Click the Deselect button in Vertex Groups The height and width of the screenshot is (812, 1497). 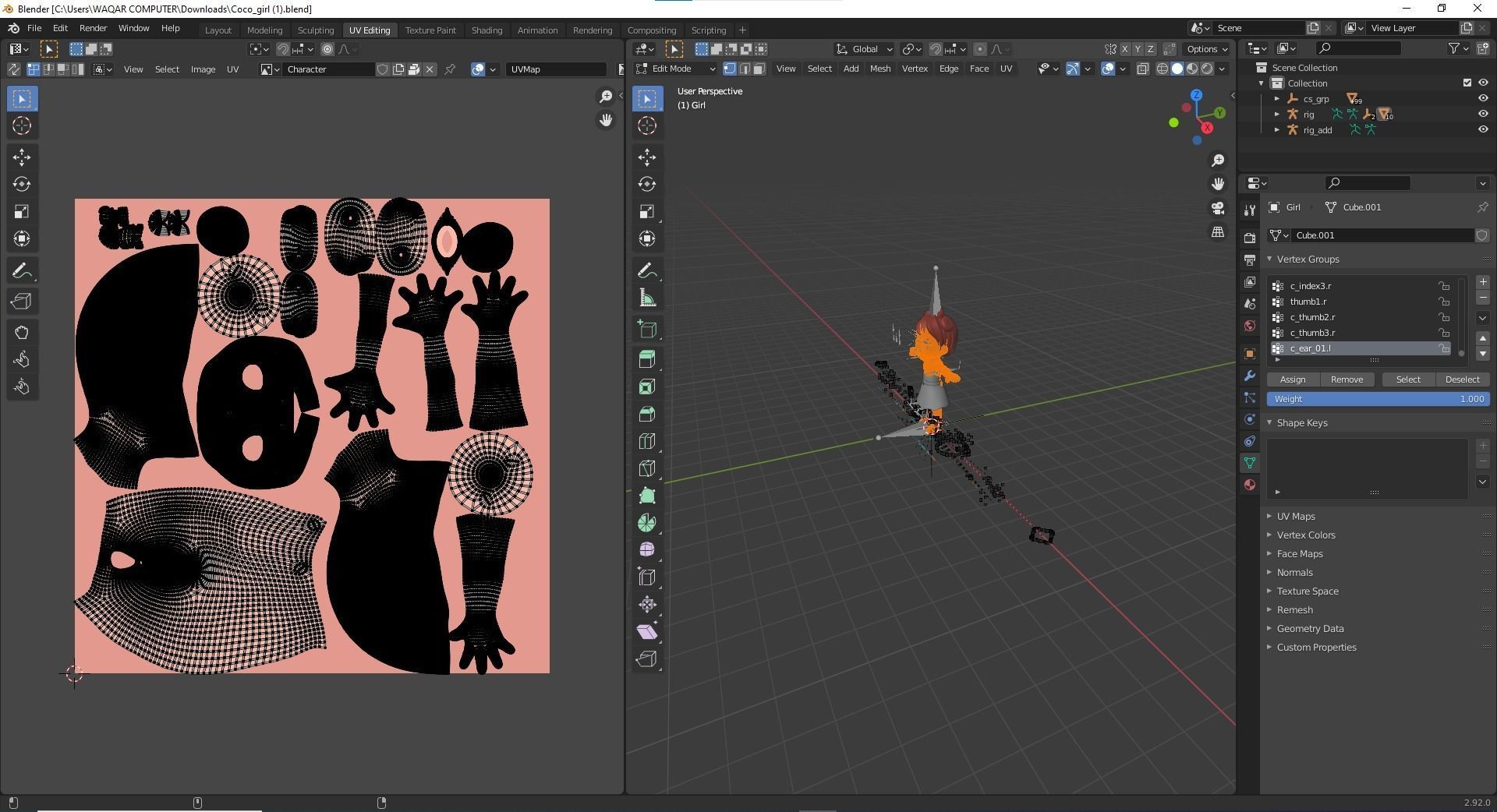point(1462,380)
